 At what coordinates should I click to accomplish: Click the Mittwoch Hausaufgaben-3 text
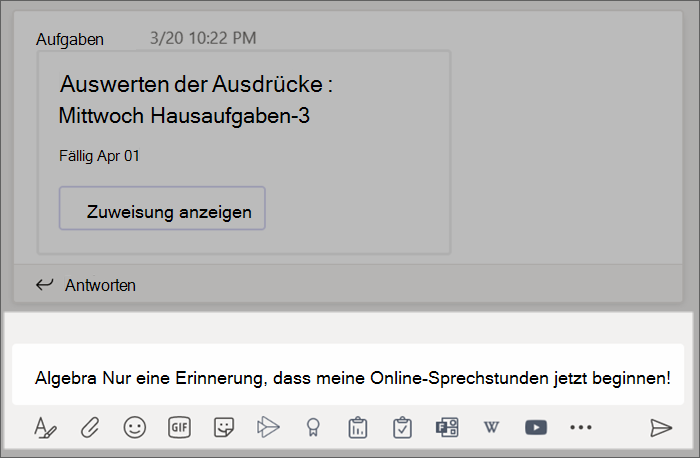[x=184, y=116]
